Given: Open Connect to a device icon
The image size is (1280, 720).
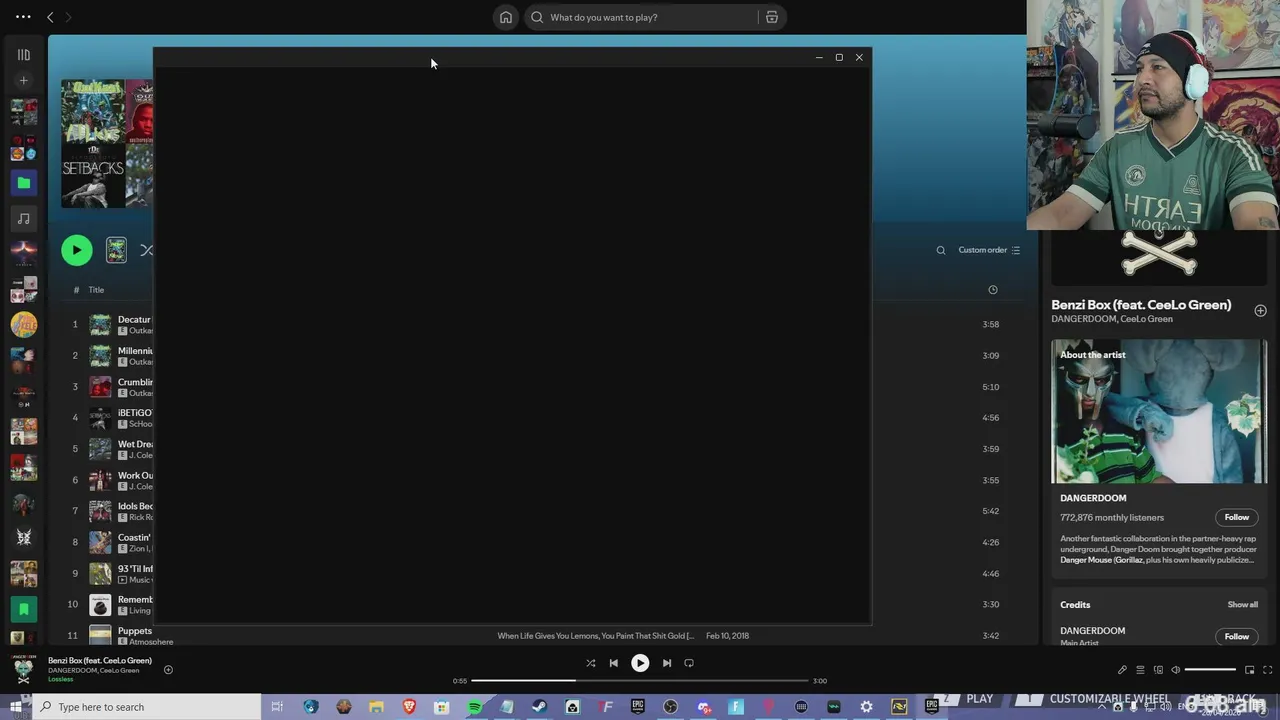Looking at the screenshot, I should click(x=1159, y=670).
